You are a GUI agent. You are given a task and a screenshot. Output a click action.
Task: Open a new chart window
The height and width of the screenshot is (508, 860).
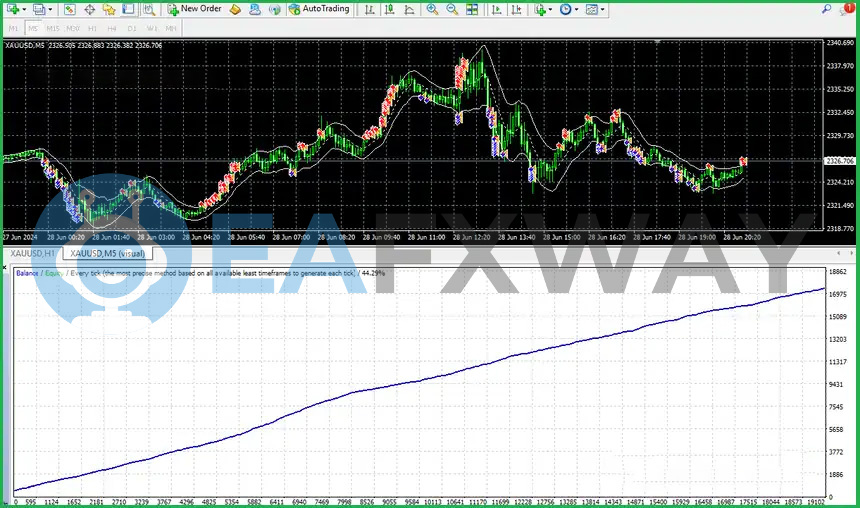13,9
